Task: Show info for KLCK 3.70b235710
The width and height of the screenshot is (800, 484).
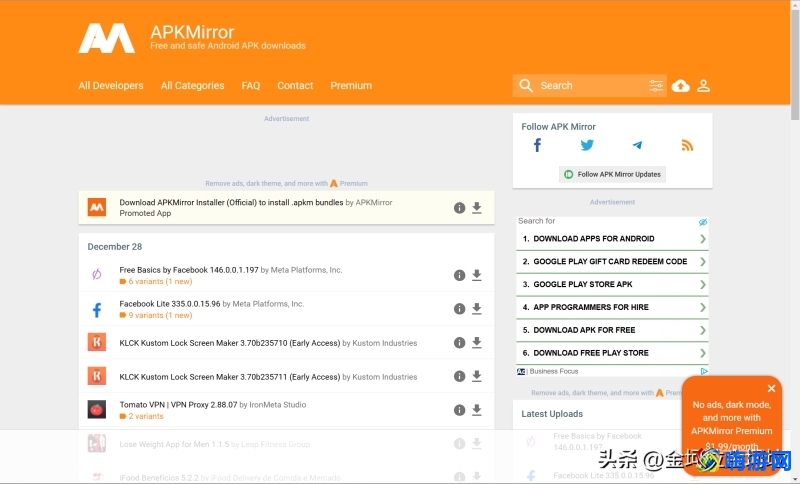Action: coord(459,343)
